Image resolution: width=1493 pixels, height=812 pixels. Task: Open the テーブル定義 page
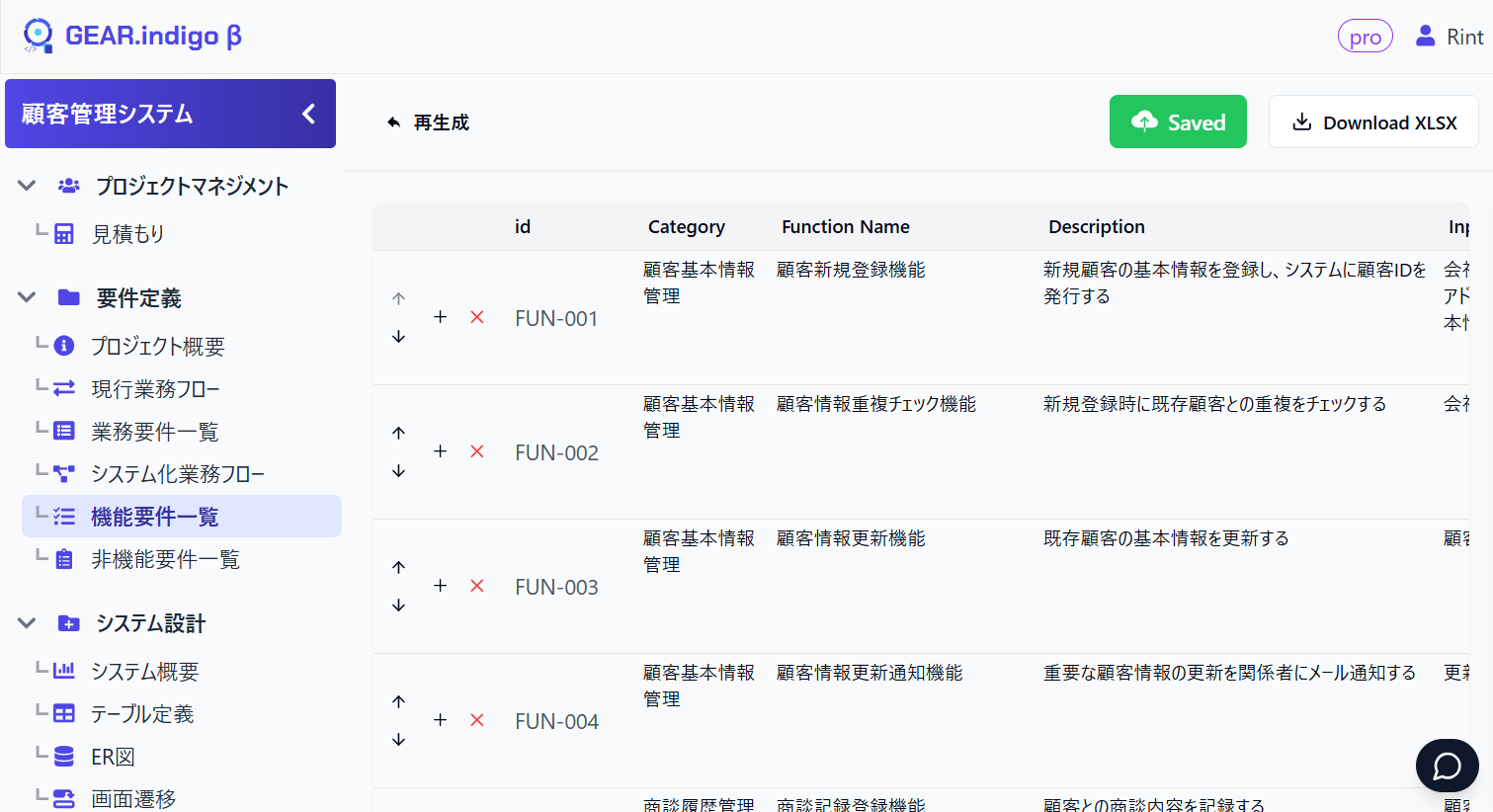[x=142, y=714]
